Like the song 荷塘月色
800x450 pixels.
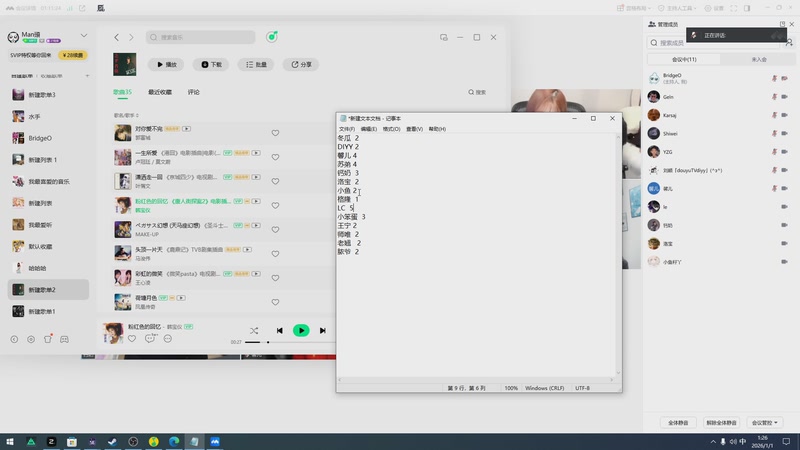point(276,302)
